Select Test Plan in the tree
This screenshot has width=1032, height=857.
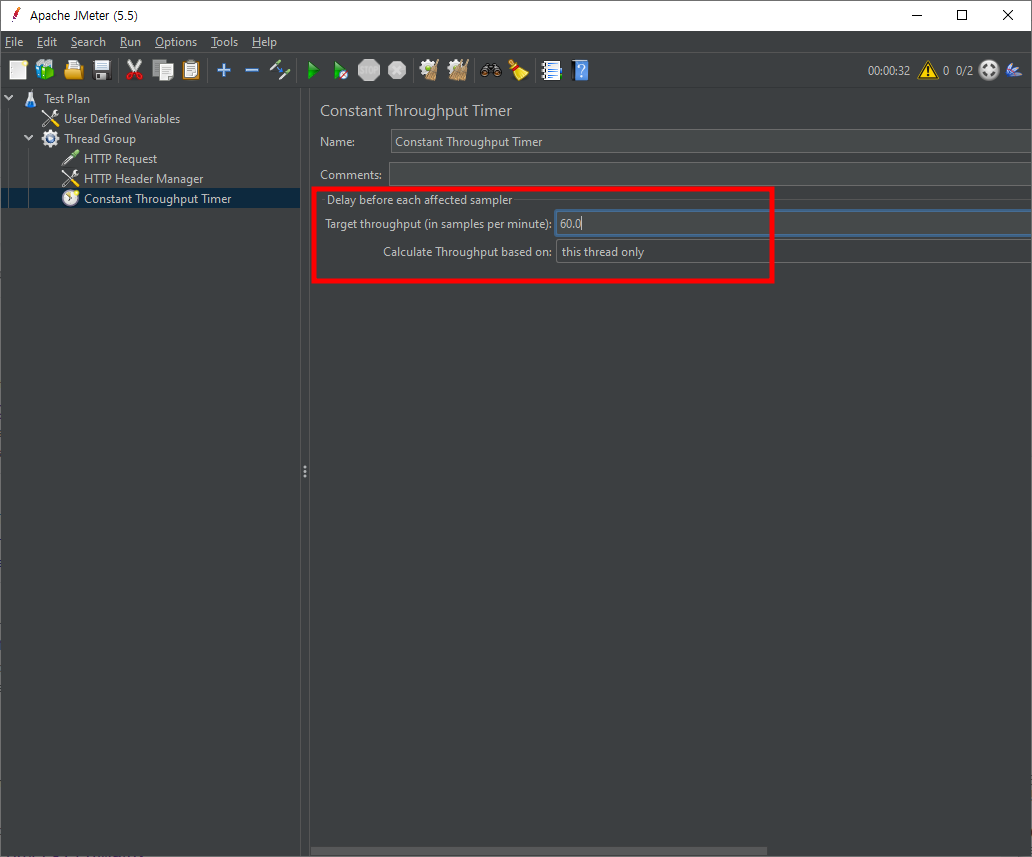pos(66,99)
